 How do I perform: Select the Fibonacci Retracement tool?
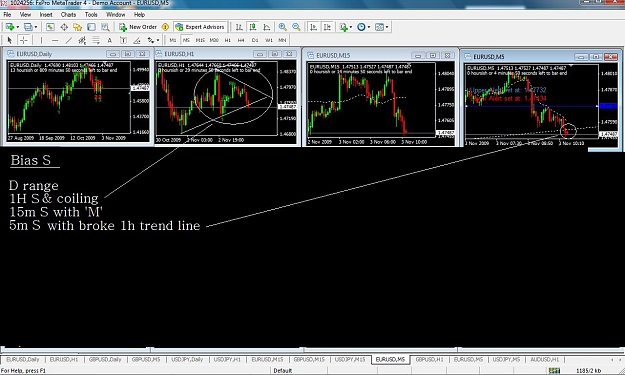[x=96, y=40]
